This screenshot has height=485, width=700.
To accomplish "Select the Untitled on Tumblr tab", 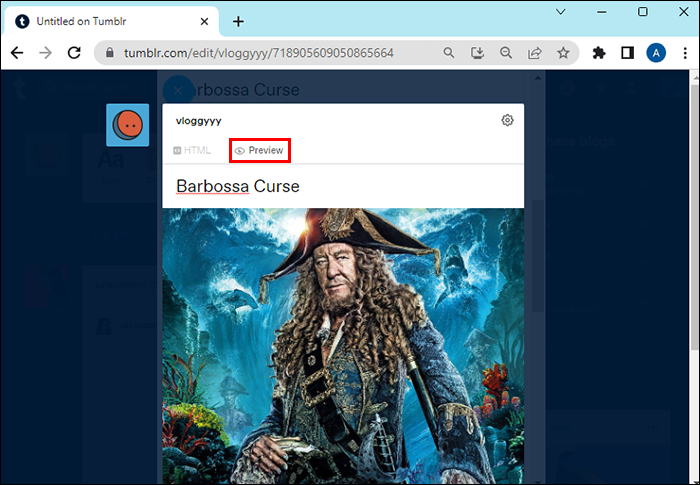I will click(x=112, y=21).
